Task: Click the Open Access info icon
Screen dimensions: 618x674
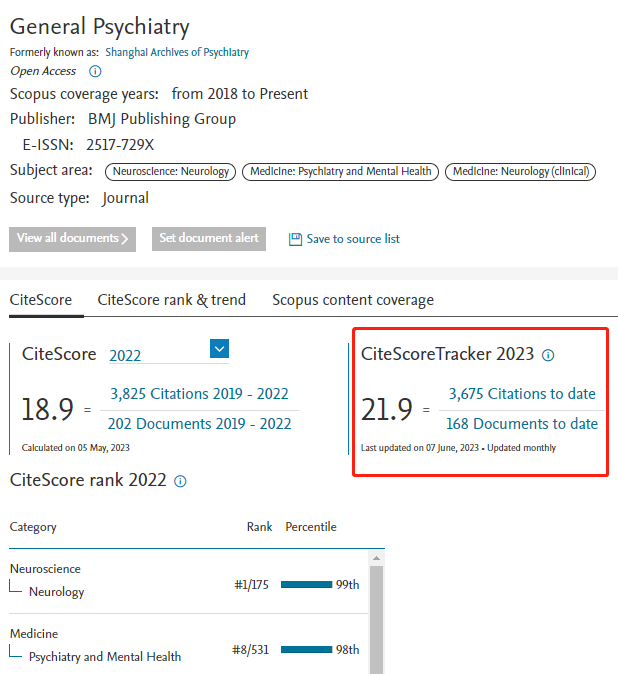Action: click(96, 71)
